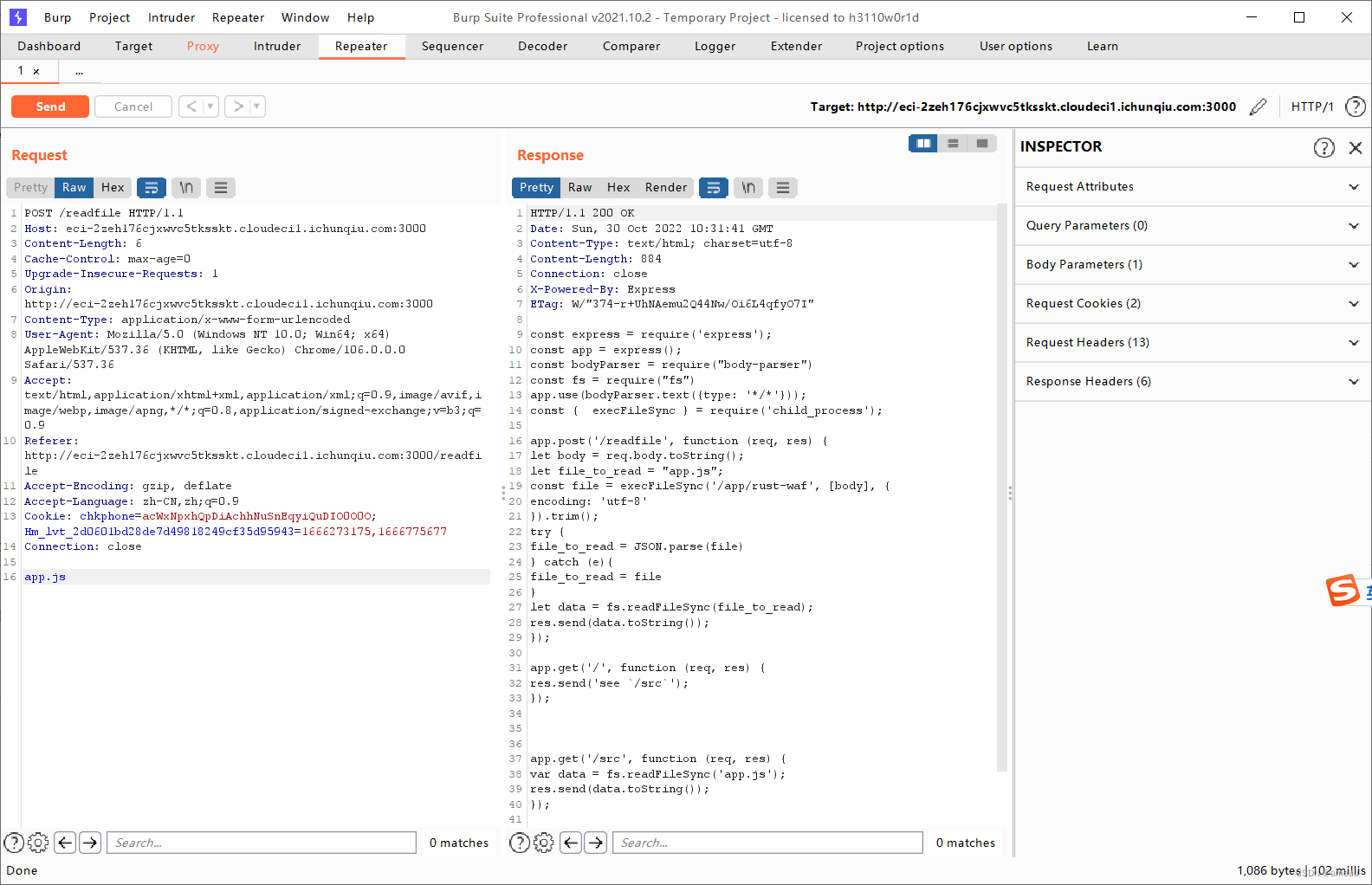The width and height of the screenshot is (1372, 885).
Task: Switch Request view to Hex
Action: (x=113, y=187)
